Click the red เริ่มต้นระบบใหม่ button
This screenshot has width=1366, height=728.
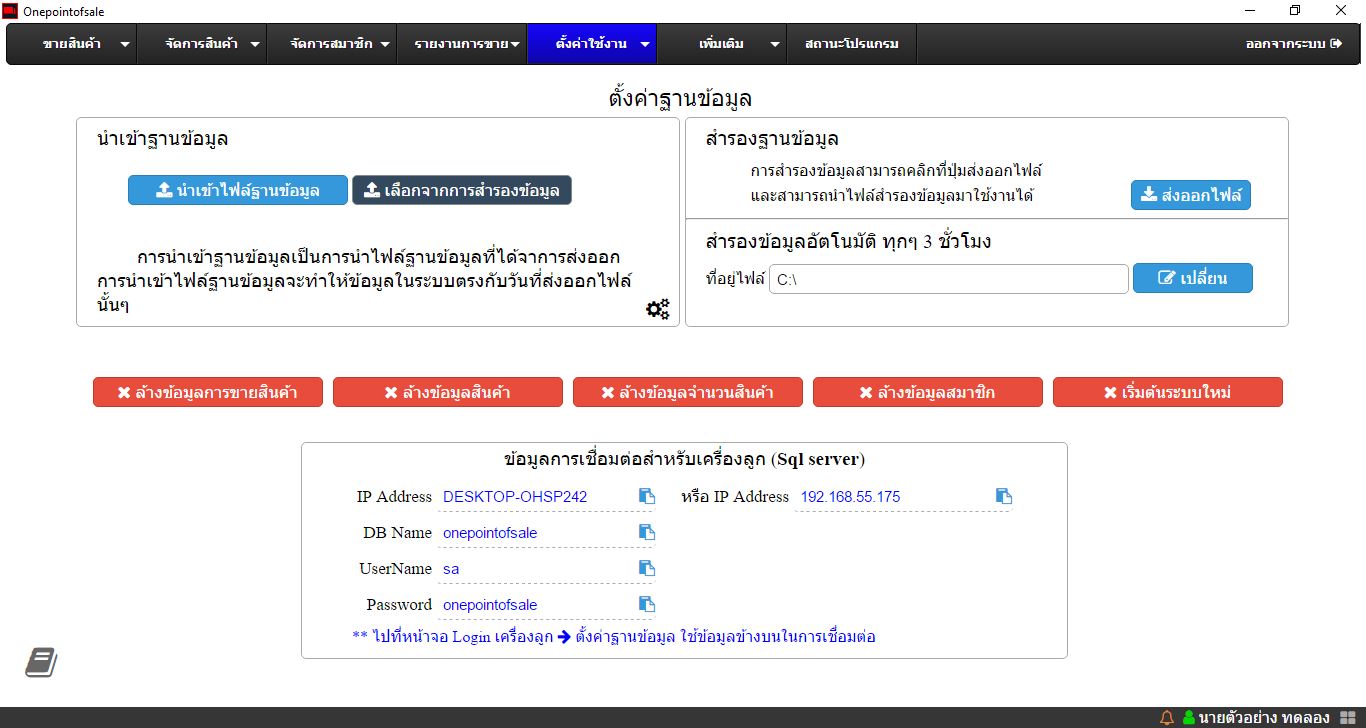pos(1167,392)
